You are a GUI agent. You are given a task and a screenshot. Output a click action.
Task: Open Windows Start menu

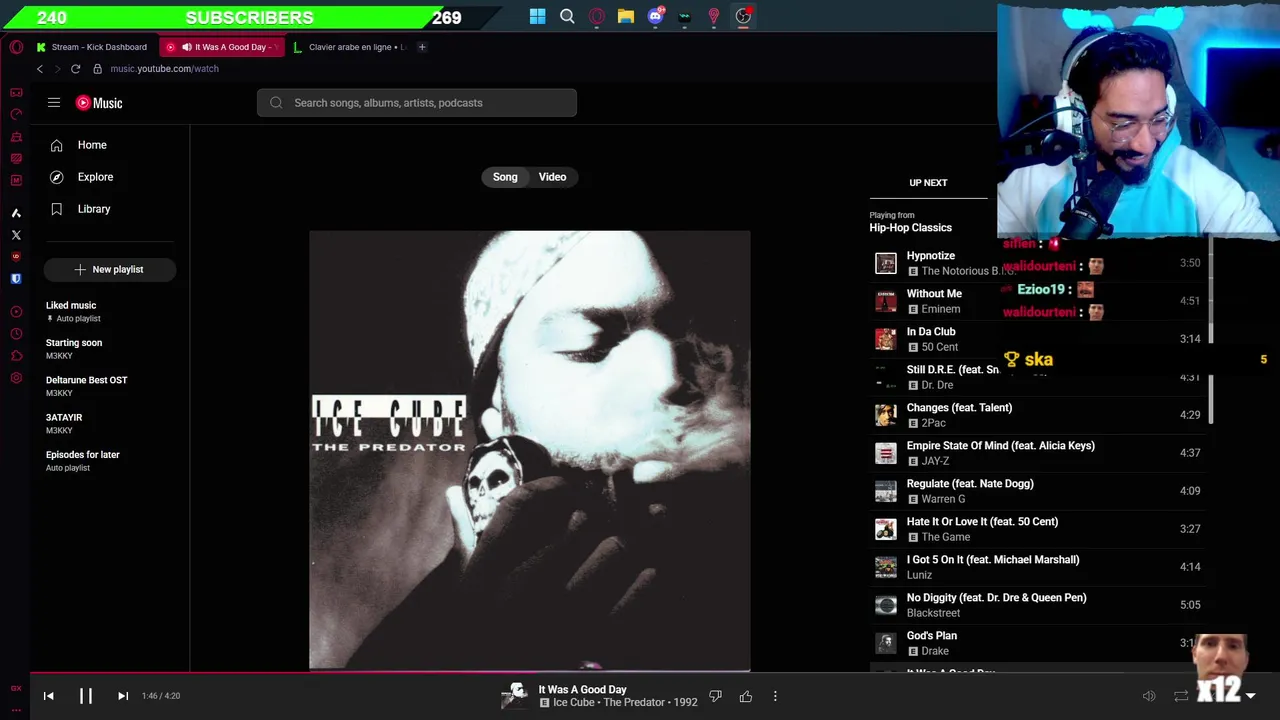(538, 16)
